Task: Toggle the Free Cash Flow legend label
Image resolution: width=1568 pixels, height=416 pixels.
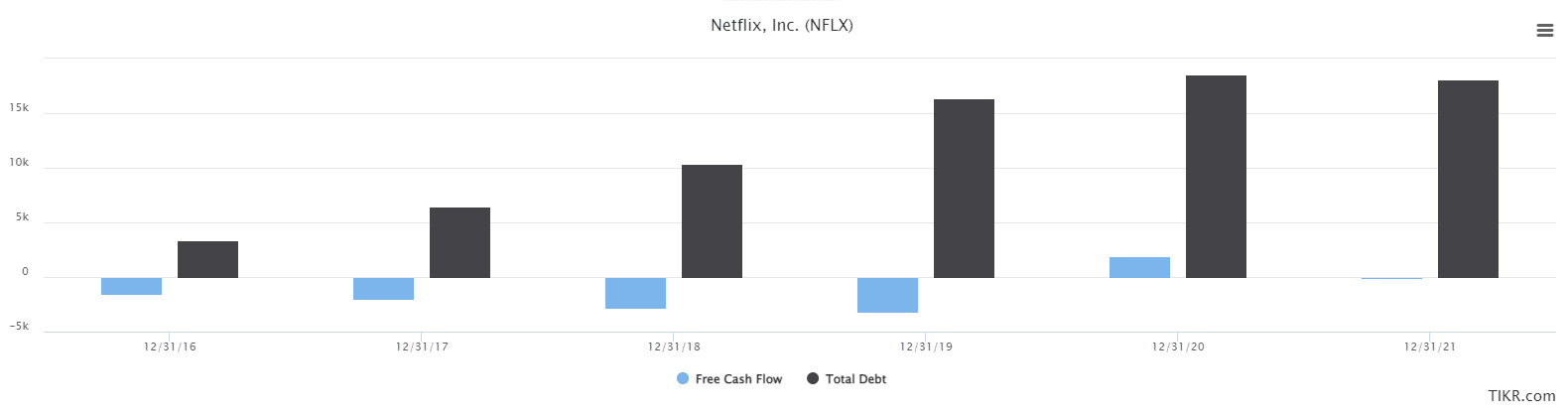Action: click(x=738, y=379)
